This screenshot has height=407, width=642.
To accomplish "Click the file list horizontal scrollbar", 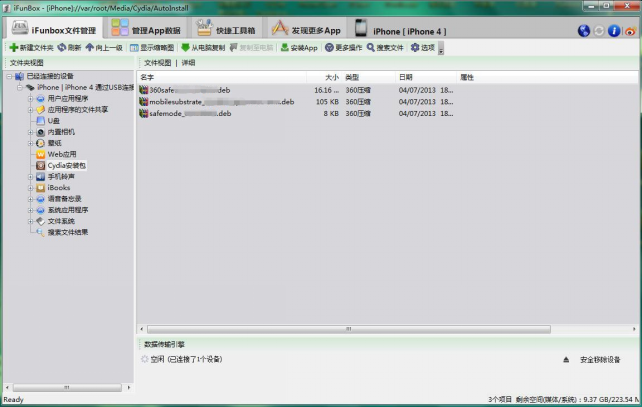I will (349, 329).
